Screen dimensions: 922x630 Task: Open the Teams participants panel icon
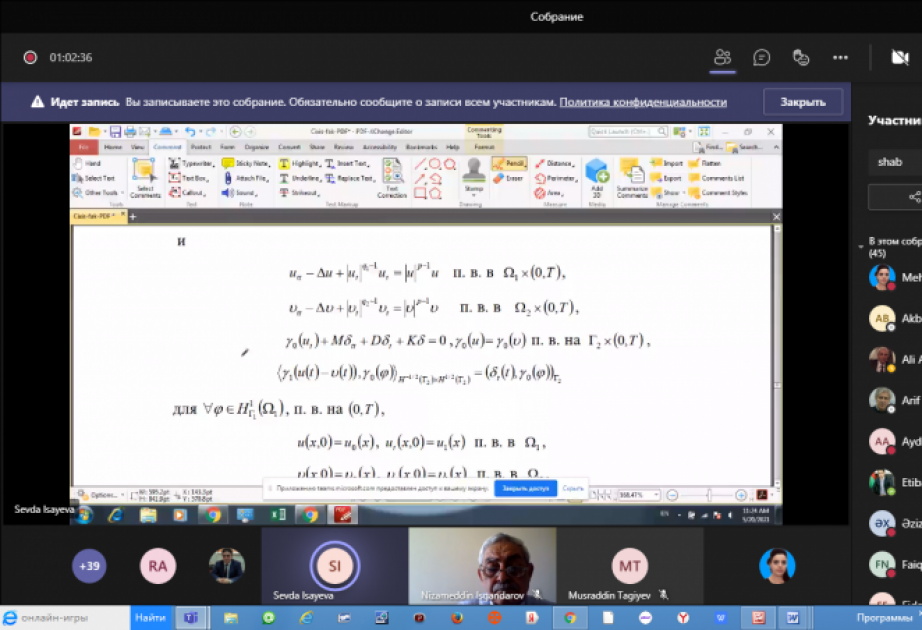point(722,57)
